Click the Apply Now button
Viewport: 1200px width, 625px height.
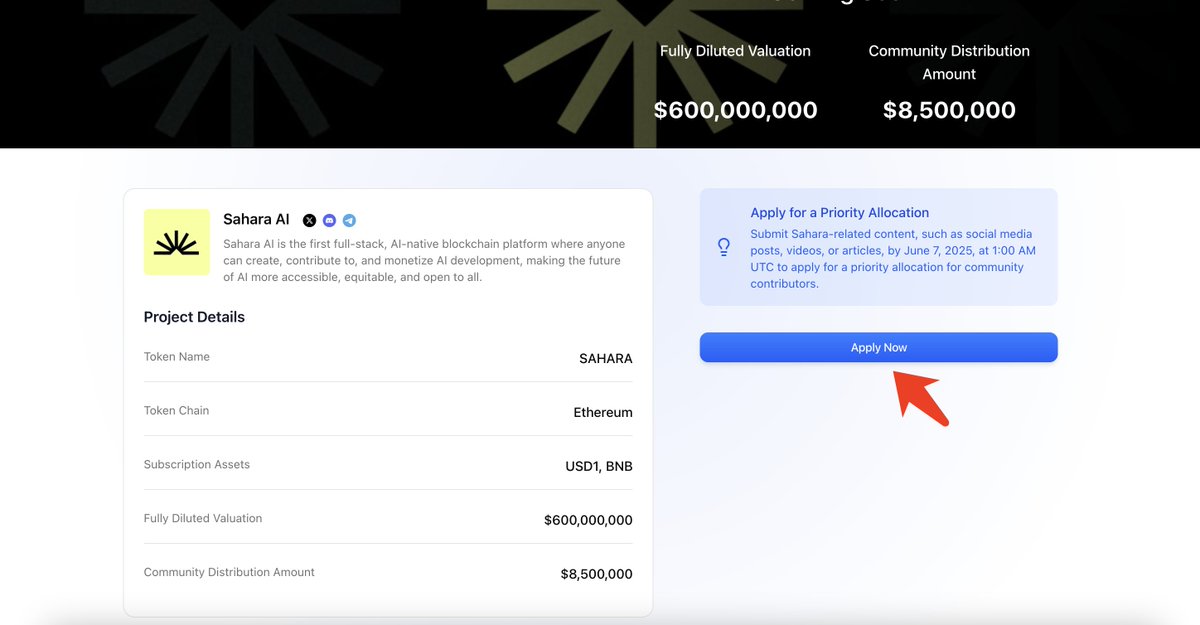[878, 347]
